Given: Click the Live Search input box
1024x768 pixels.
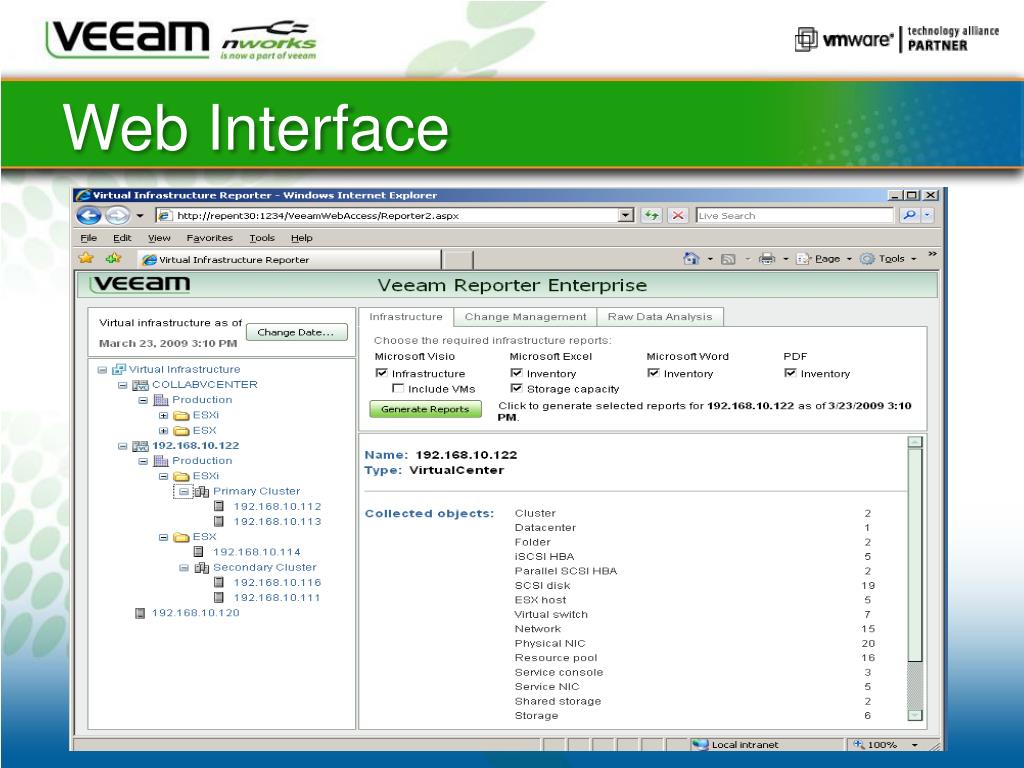Looking at the screenshot, I should [x=794, y=215].
